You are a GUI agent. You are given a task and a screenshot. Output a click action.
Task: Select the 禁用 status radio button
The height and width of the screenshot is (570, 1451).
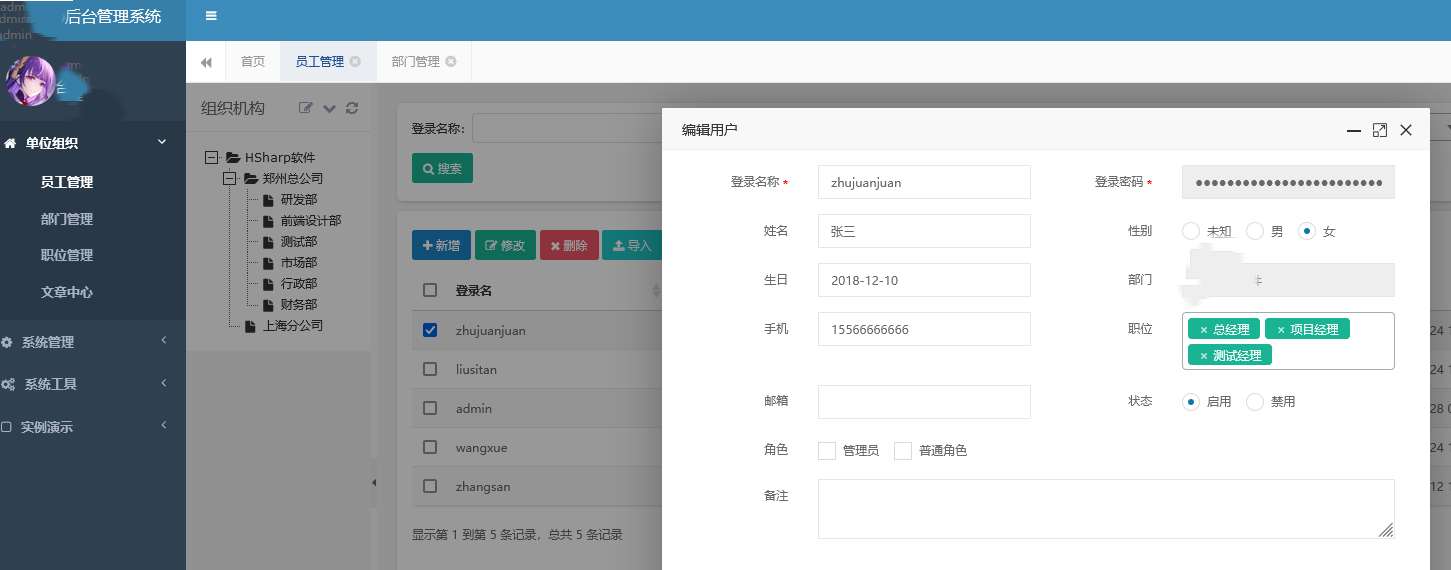1255,402
